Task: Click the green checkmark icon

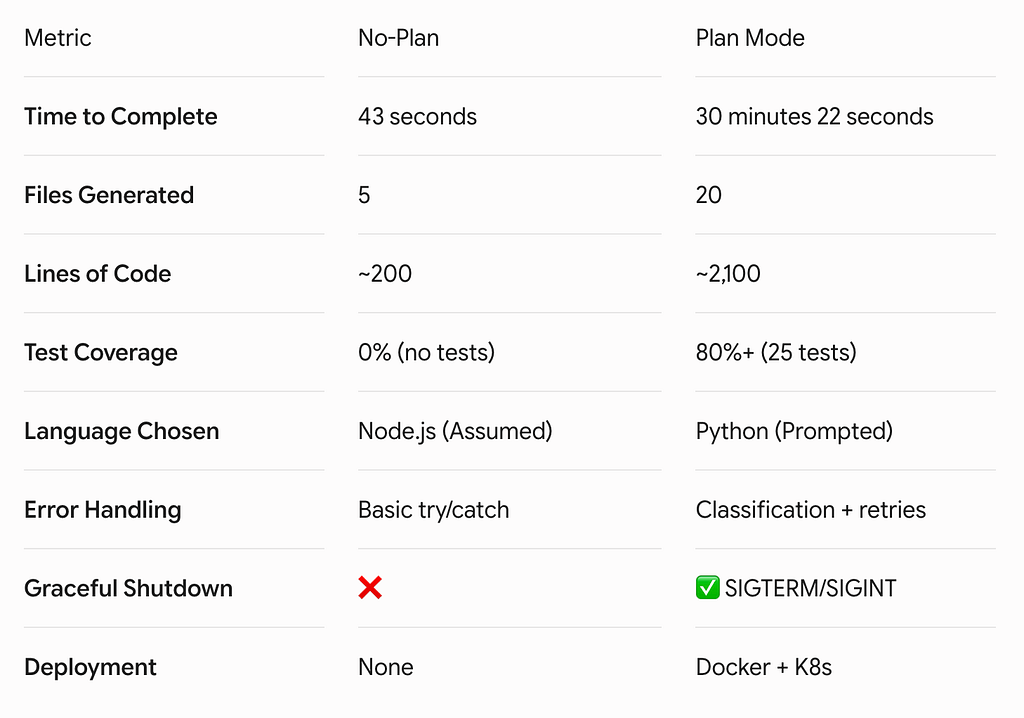Action: 707,587
